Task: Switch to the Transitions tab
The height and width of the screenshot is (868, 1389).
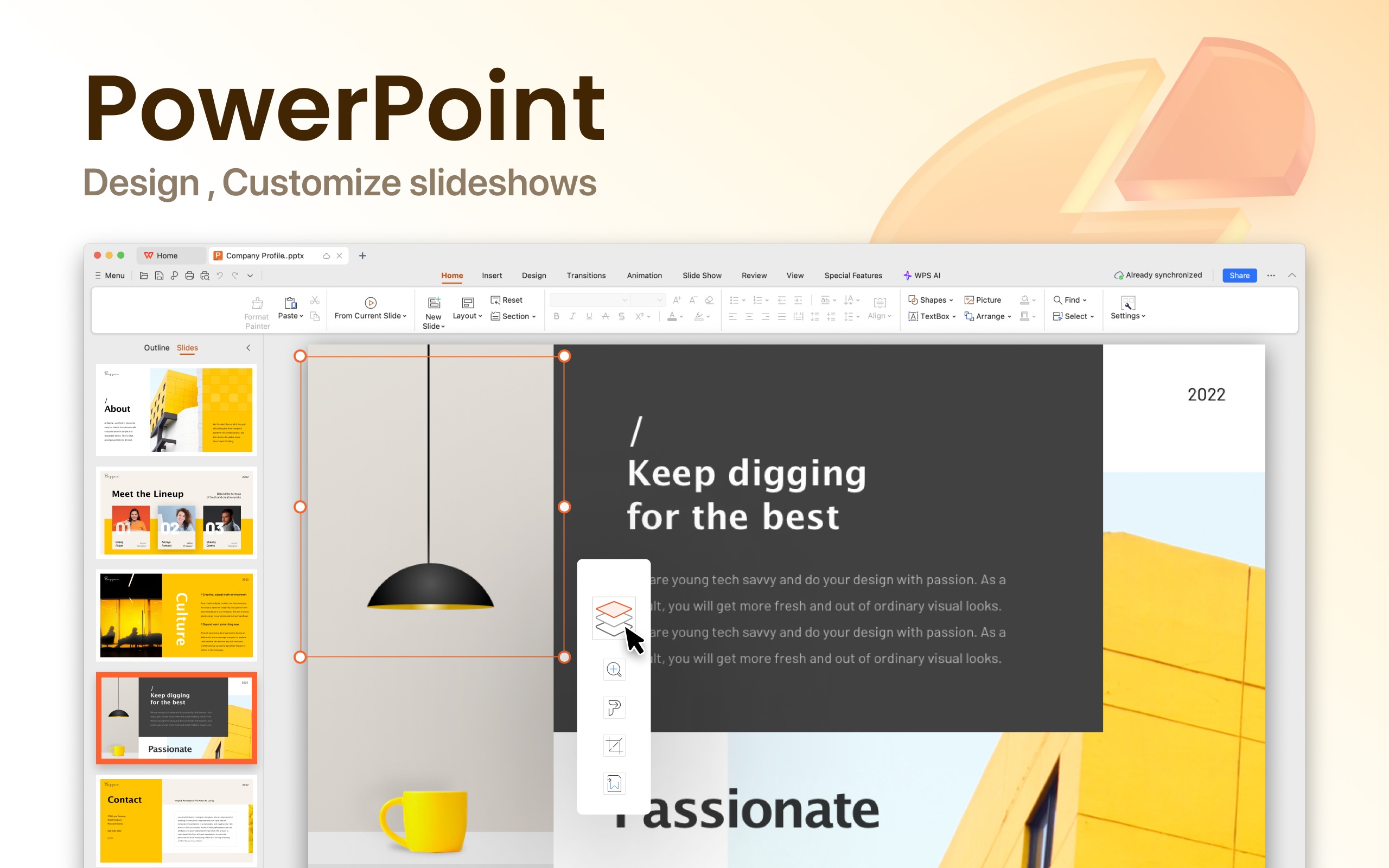Action: pos(586,276)
